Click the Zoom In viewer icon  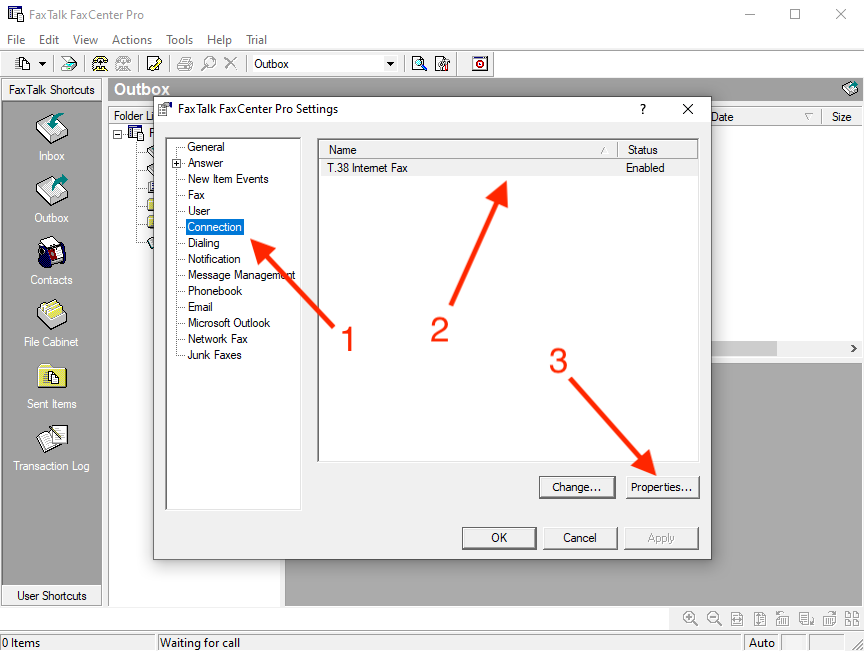point(690,618)
